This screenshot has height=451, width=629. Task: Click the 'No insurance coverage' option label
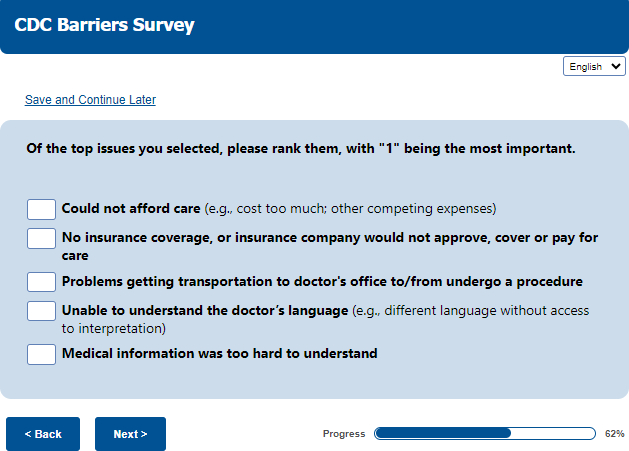329,238
